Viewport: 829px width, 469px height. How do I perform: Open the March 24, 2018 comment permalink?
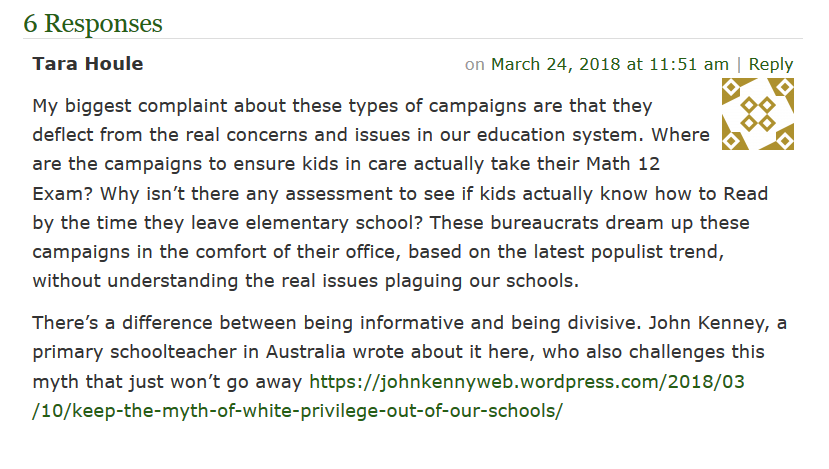click(609, 64)
